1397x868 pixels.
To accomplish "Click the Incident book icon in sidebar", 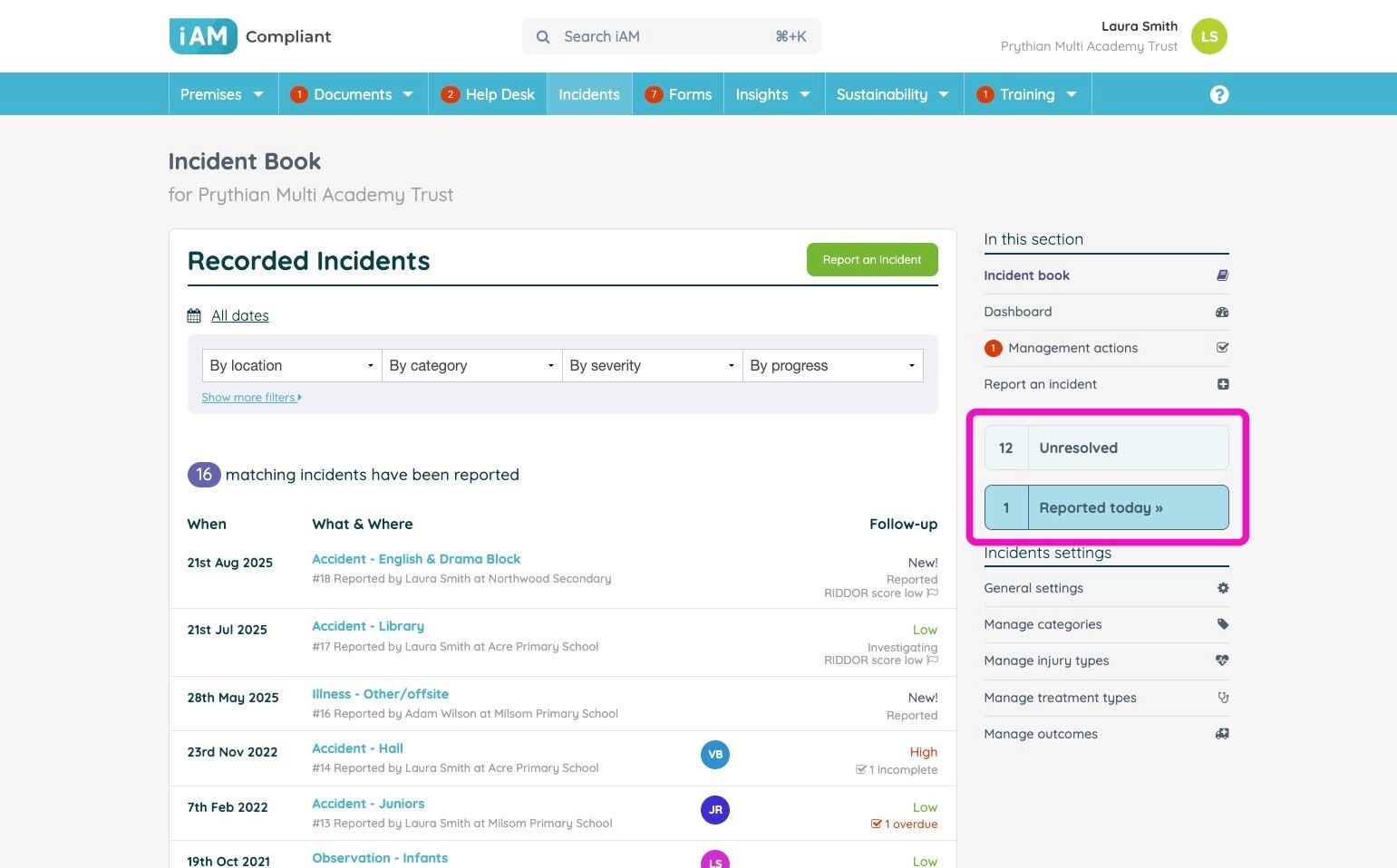I will pyautogui.click(x=1222, y=275).
